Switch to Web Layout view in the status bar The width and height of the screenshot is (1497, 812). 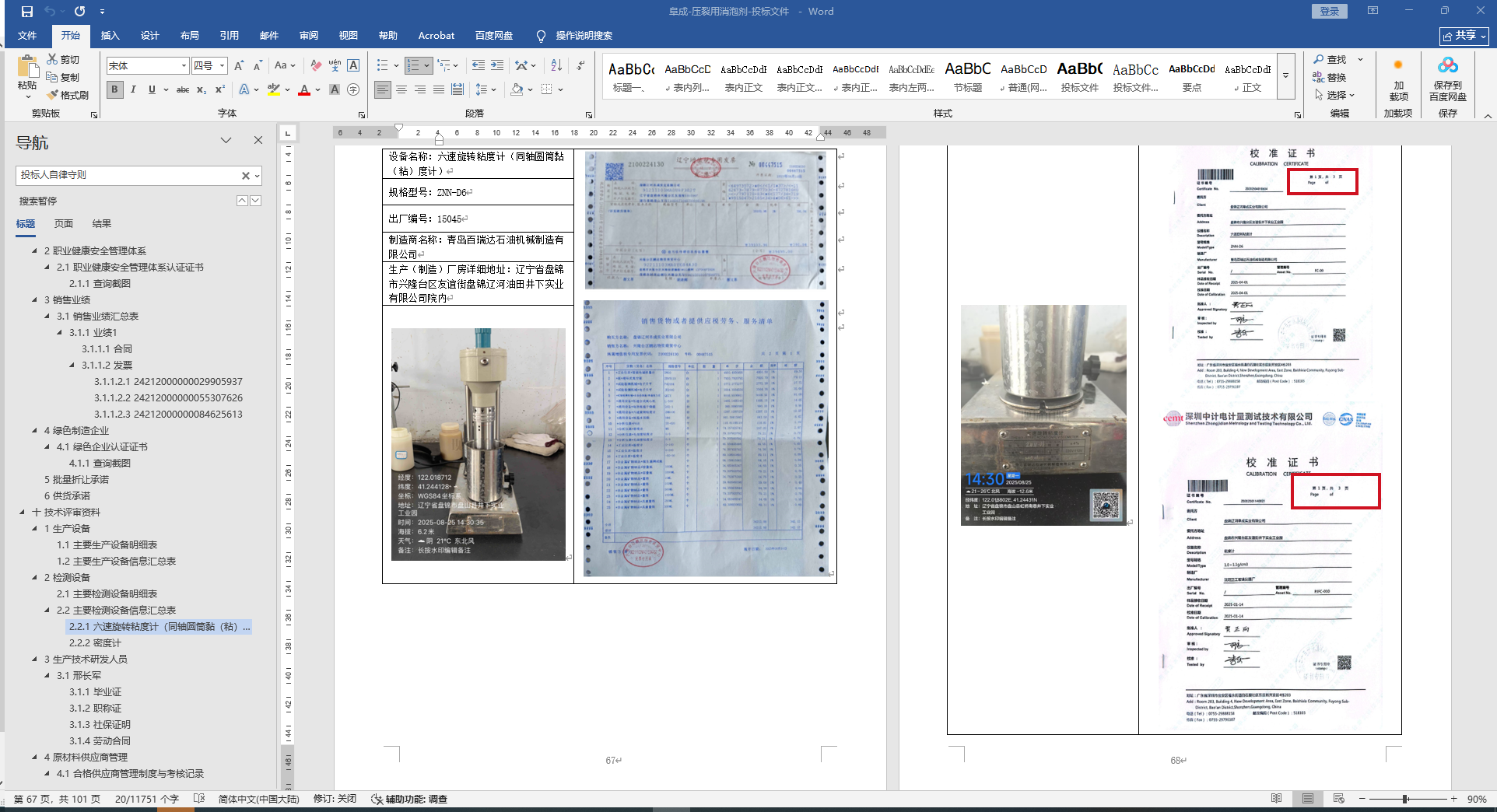[x=1338, y=799]
